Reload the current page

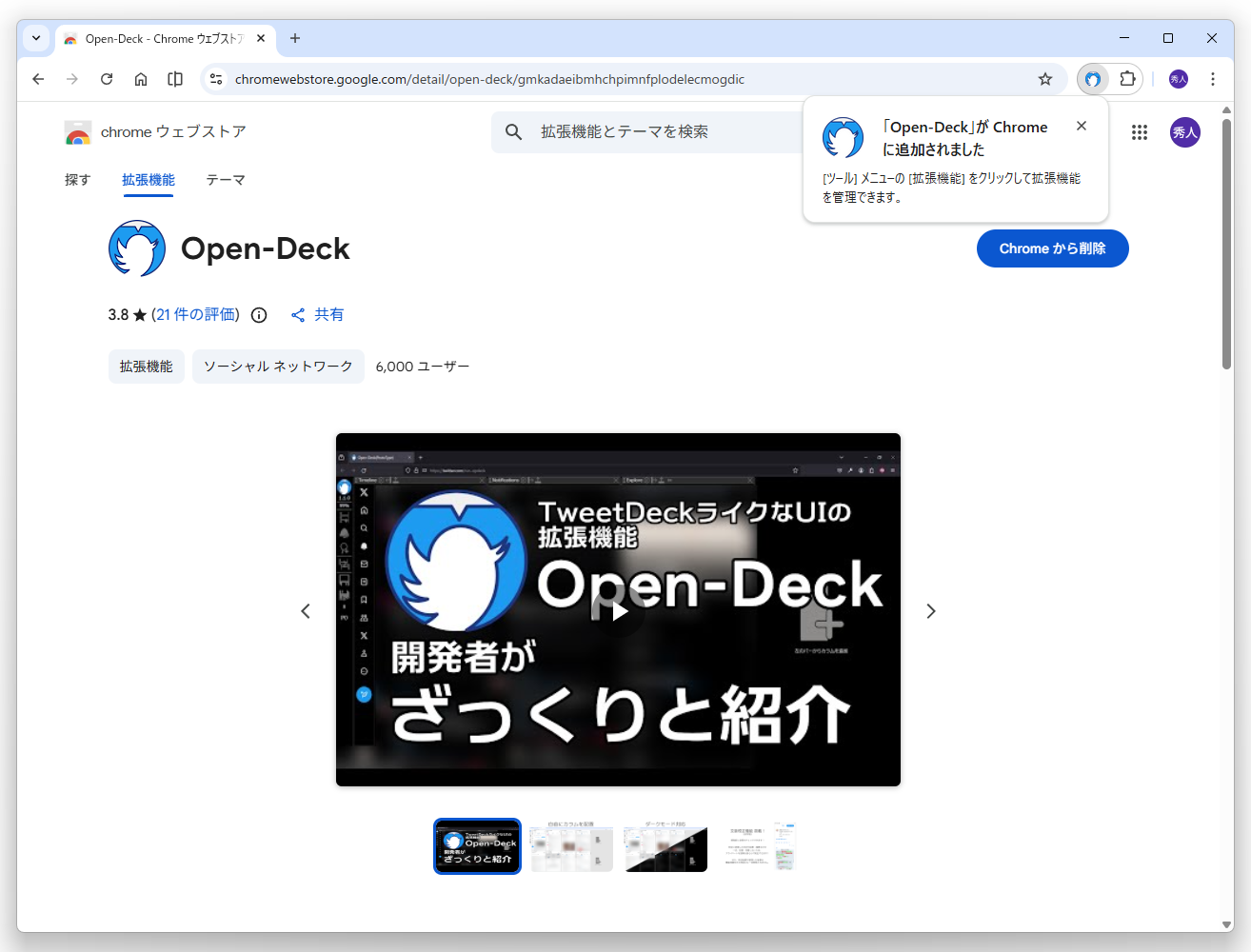click(x=106, y=79)
